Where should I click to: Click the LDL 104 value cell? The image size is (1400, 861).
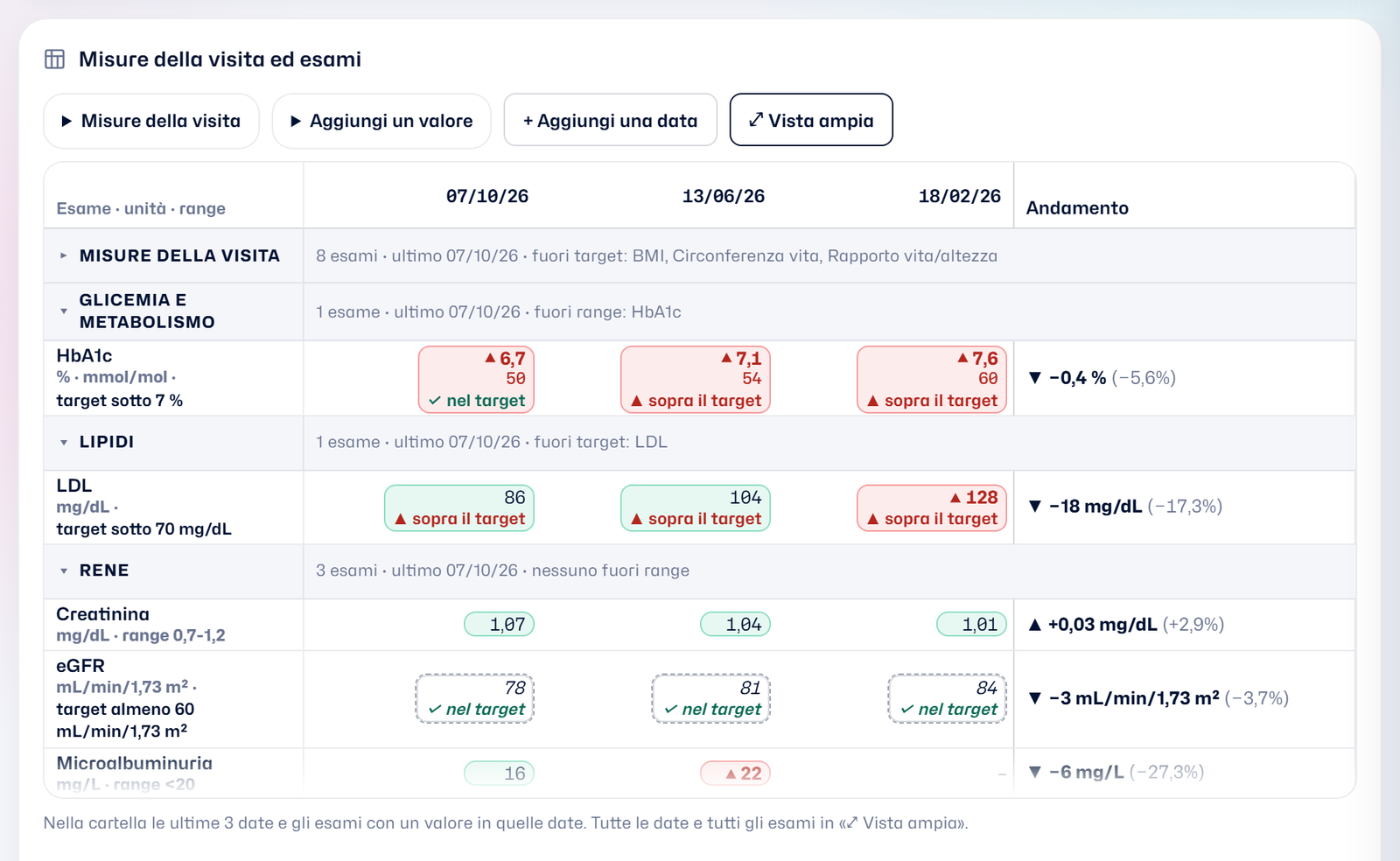pos(696,508)
